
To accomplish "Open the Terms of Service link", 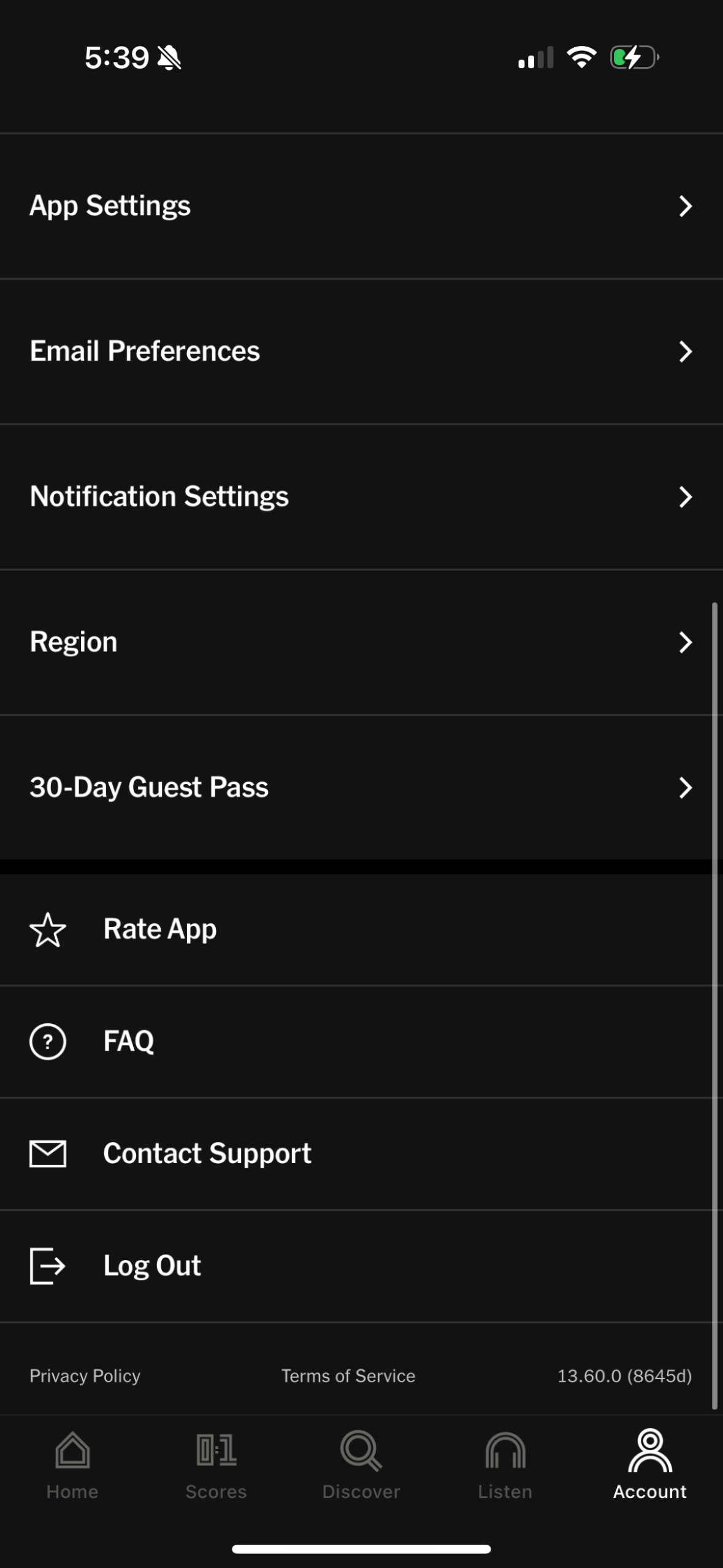I will 348,1376.
